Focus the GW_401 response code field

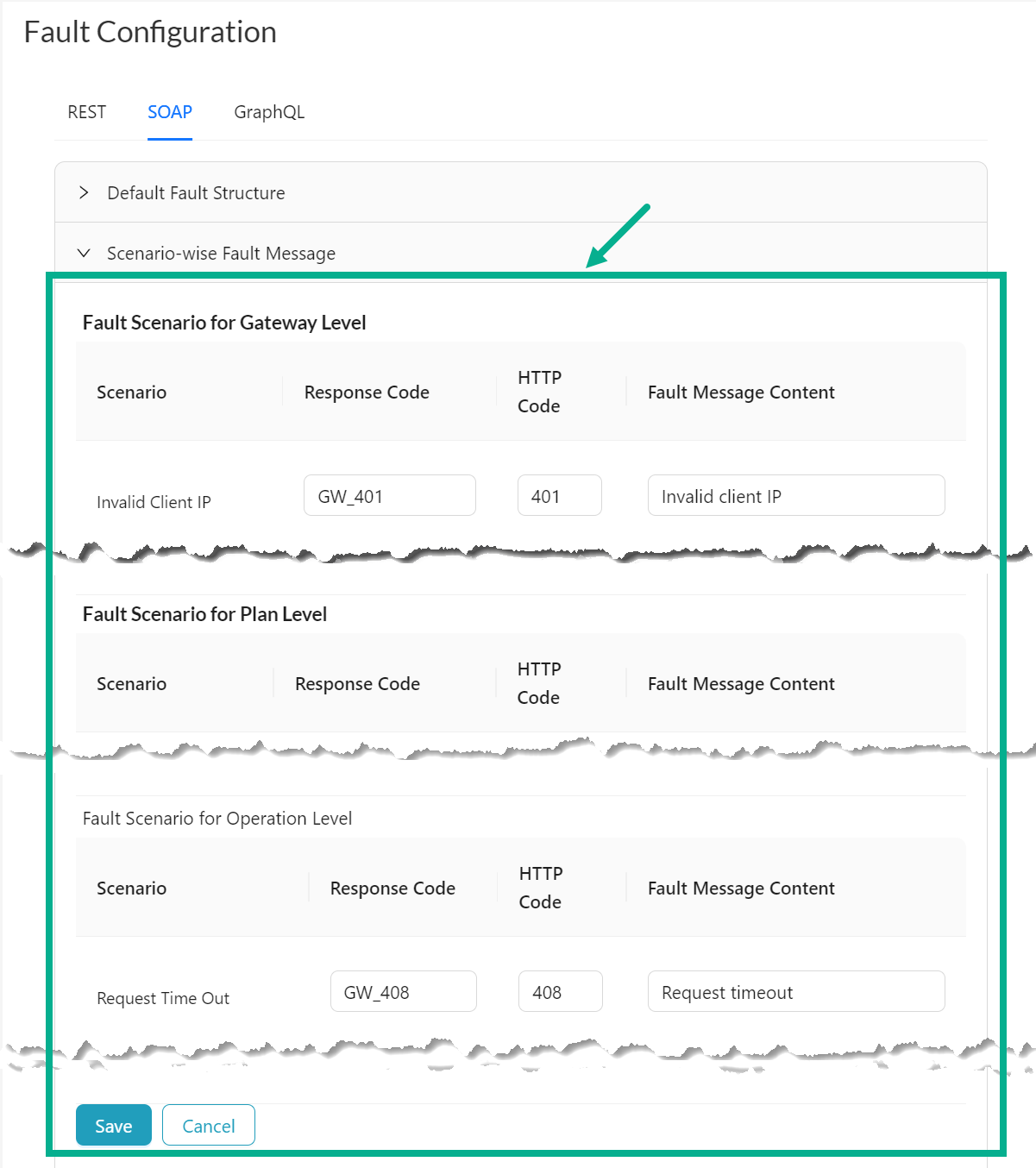pos(389,496)
